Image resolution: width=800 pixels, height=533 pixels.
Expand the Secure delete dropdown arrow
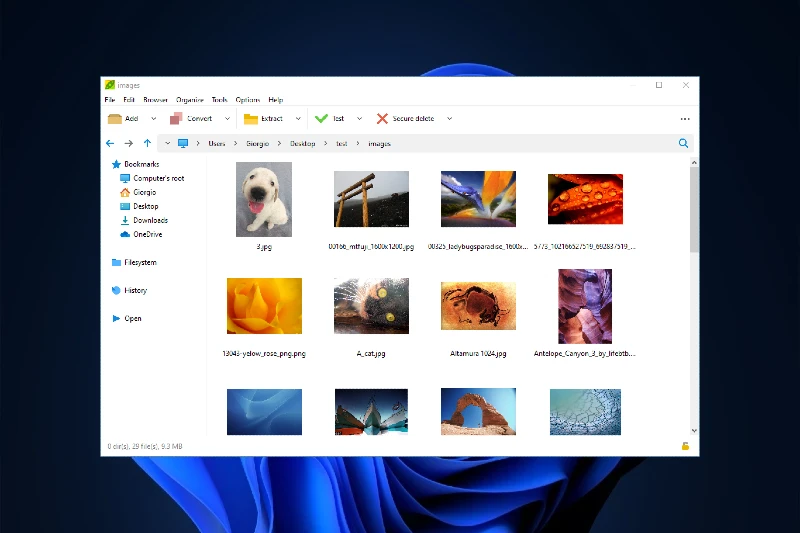pyautogui.click(x=449, y=118)
